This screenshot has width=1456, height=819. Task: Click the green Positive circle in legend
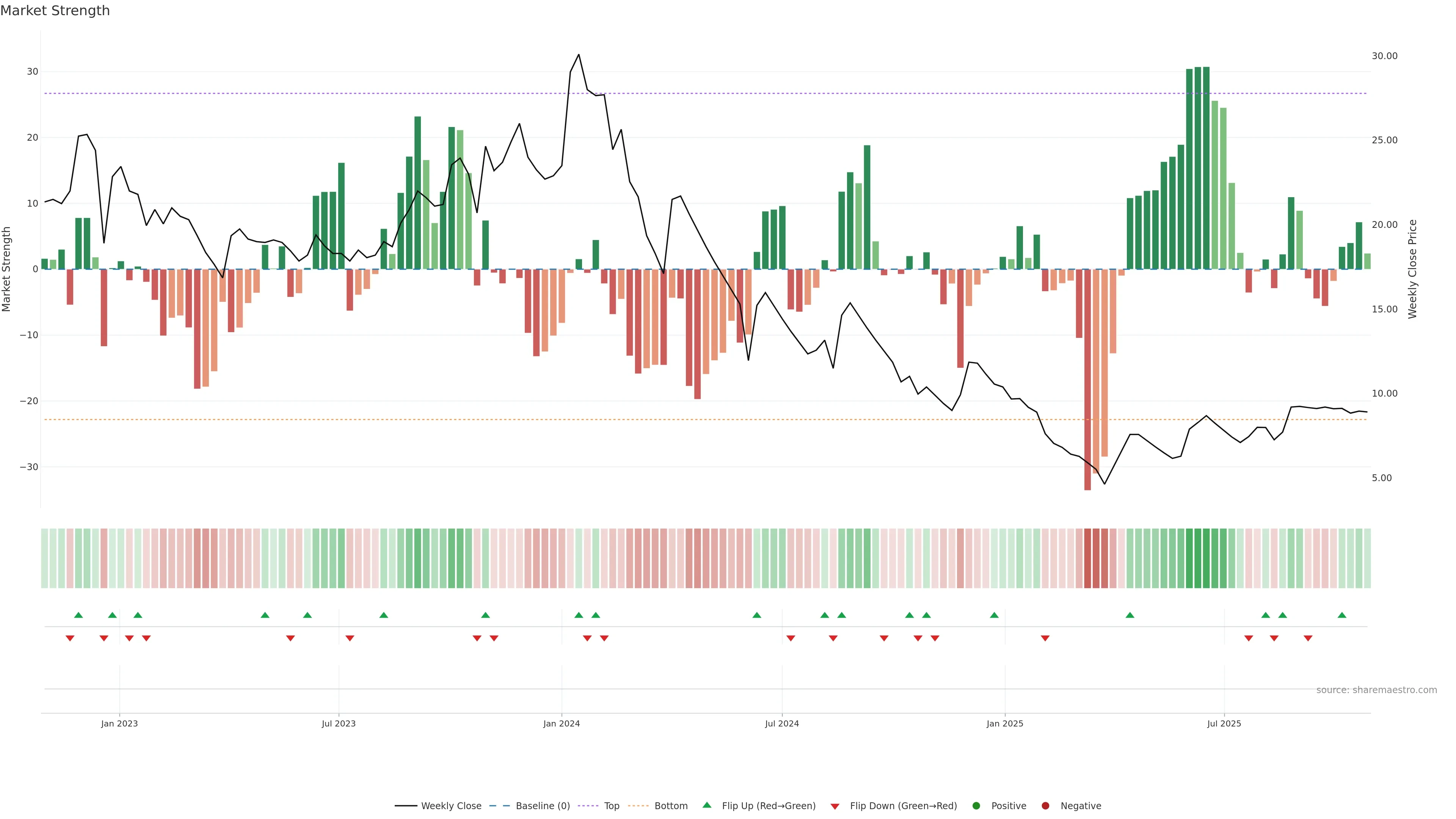[976, 806]
